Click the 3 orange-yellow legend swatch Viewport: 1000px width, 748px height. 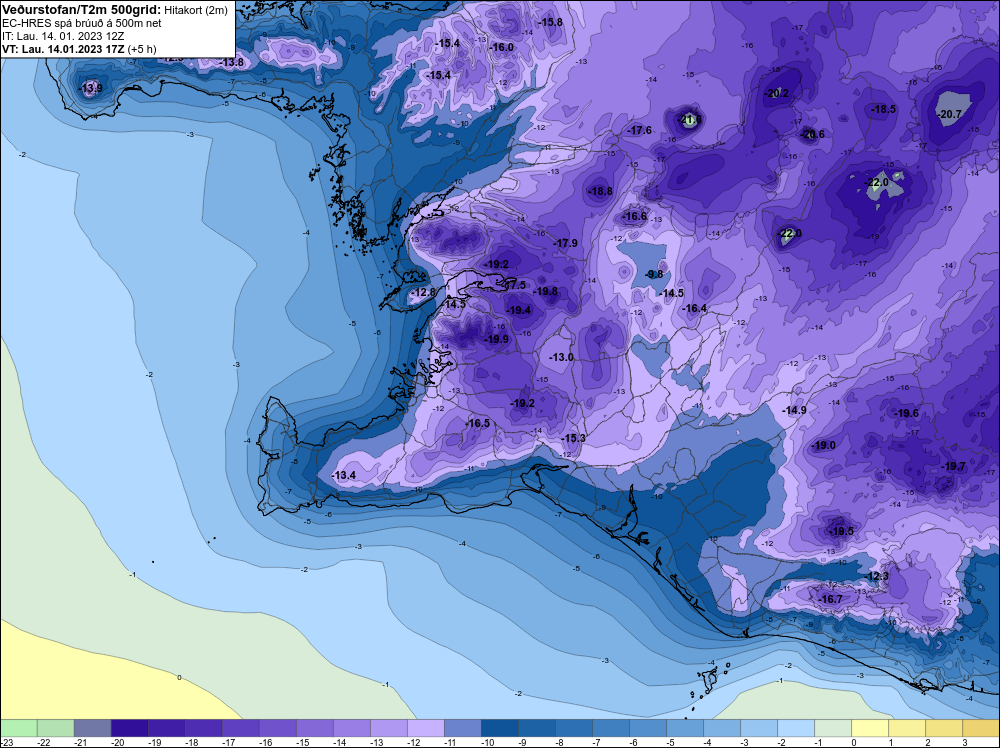[x=980, y=728]
